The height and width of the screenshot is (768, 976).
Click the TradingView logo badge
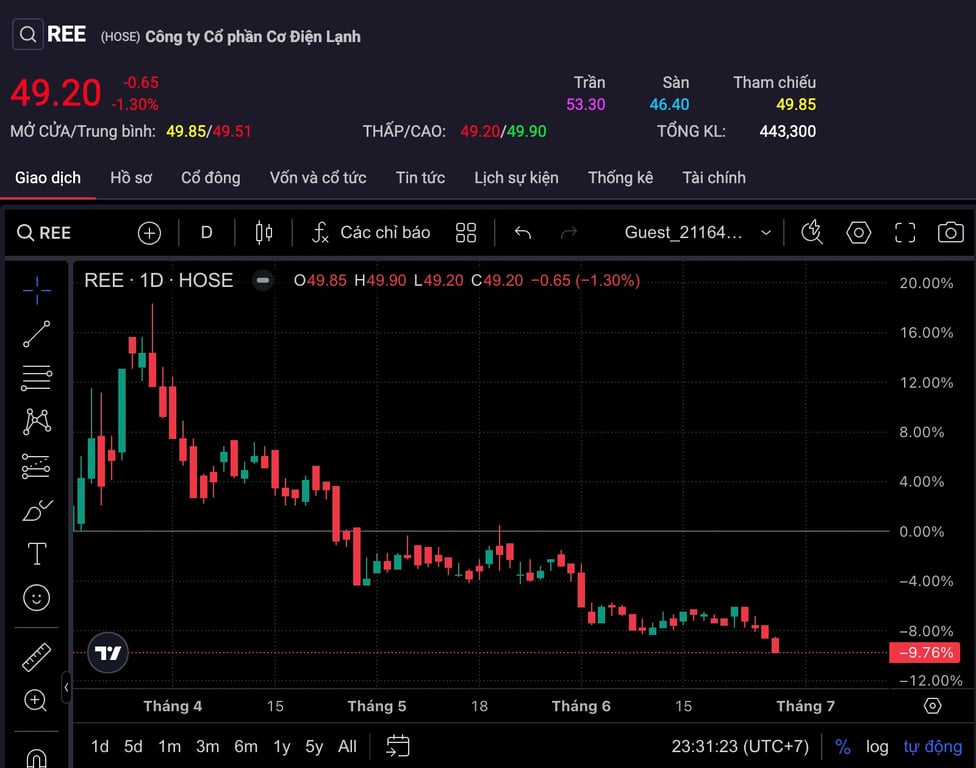[108, 653]
